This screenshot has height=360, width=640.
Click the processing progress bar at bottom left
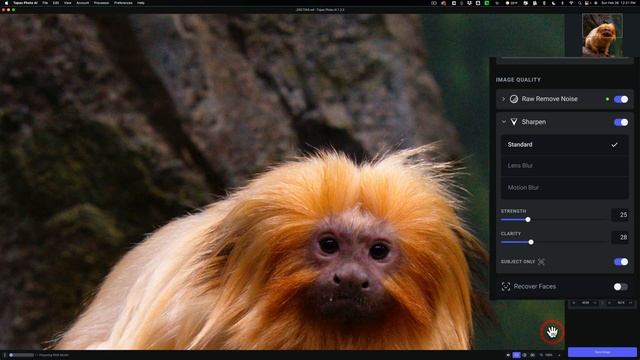coord(22,355)
